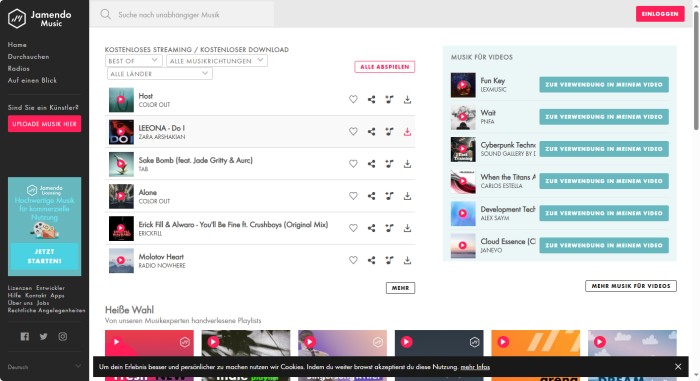Viewport: 700px width, 381px height.
Task: Play the orange playlist card
Action: pos(503,342)
